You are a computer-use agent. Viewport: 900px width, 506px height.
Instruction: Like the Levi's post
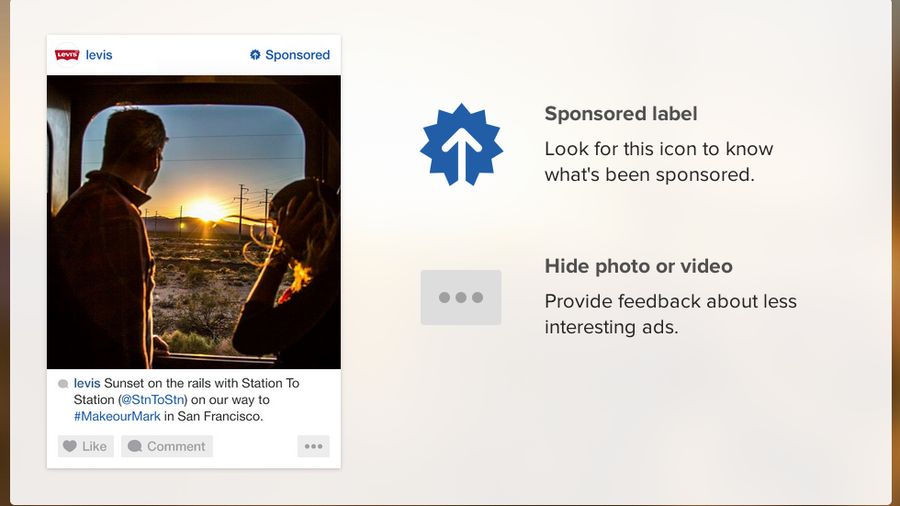tap(86, 446)
